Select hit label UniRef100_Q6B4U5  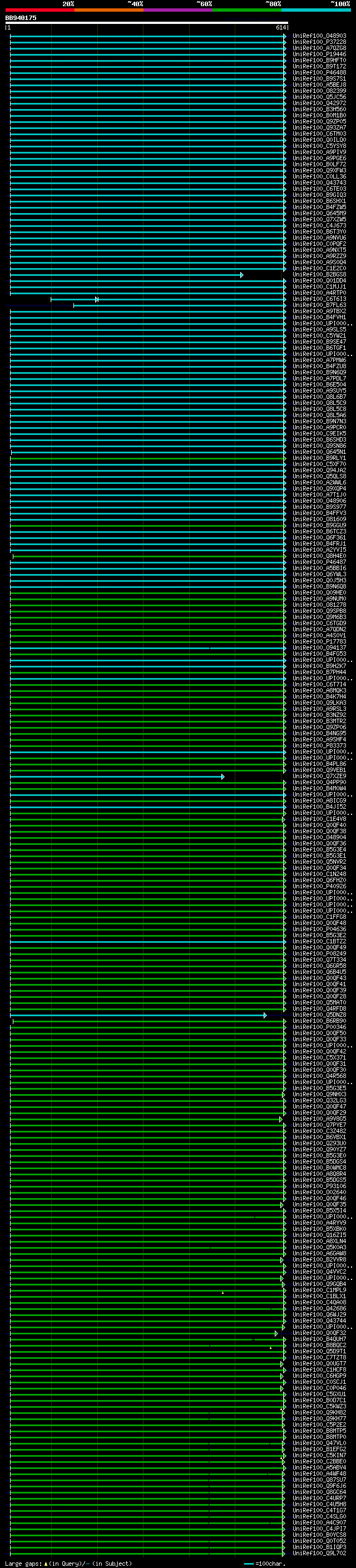pos(319,972)
